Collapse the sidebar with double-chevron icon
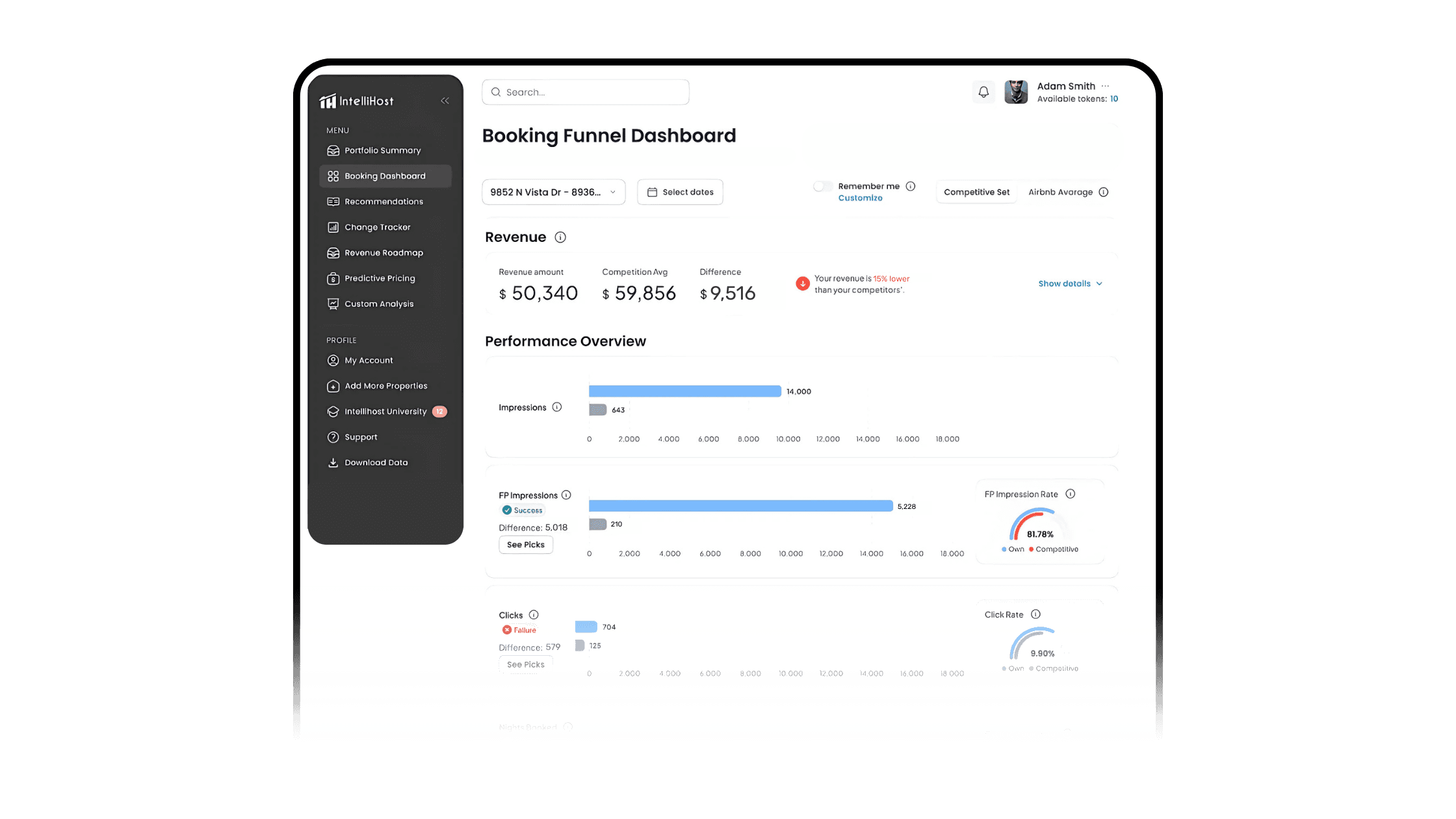 [x=445, y=101]
